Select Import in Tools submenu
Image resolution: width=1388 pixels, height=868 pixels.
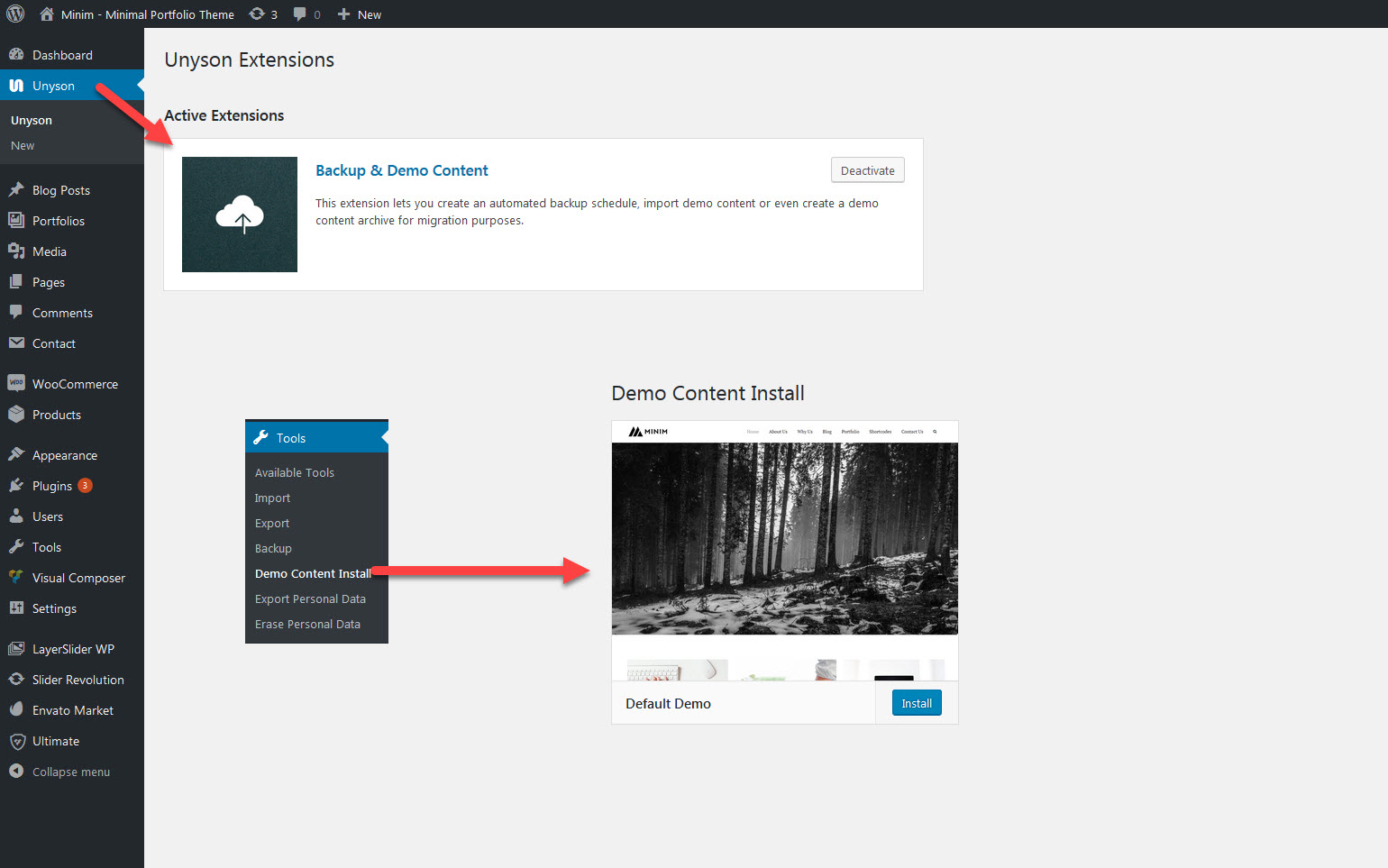click(x=272, y=498)
